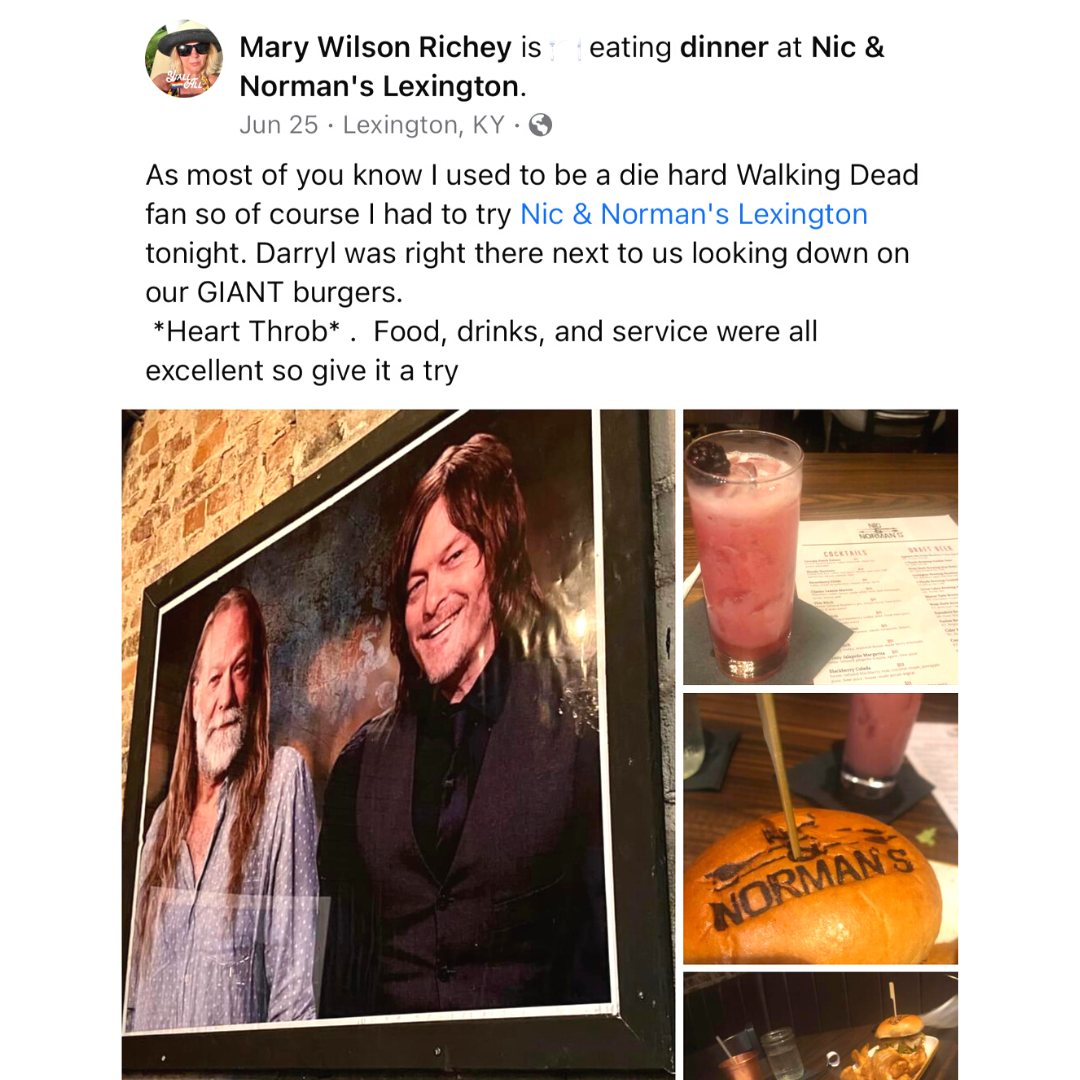The height and width of the screenshot is (1080, 1080).
Task: Click the bold word dinner in header
Action: [x=724, y=47]
